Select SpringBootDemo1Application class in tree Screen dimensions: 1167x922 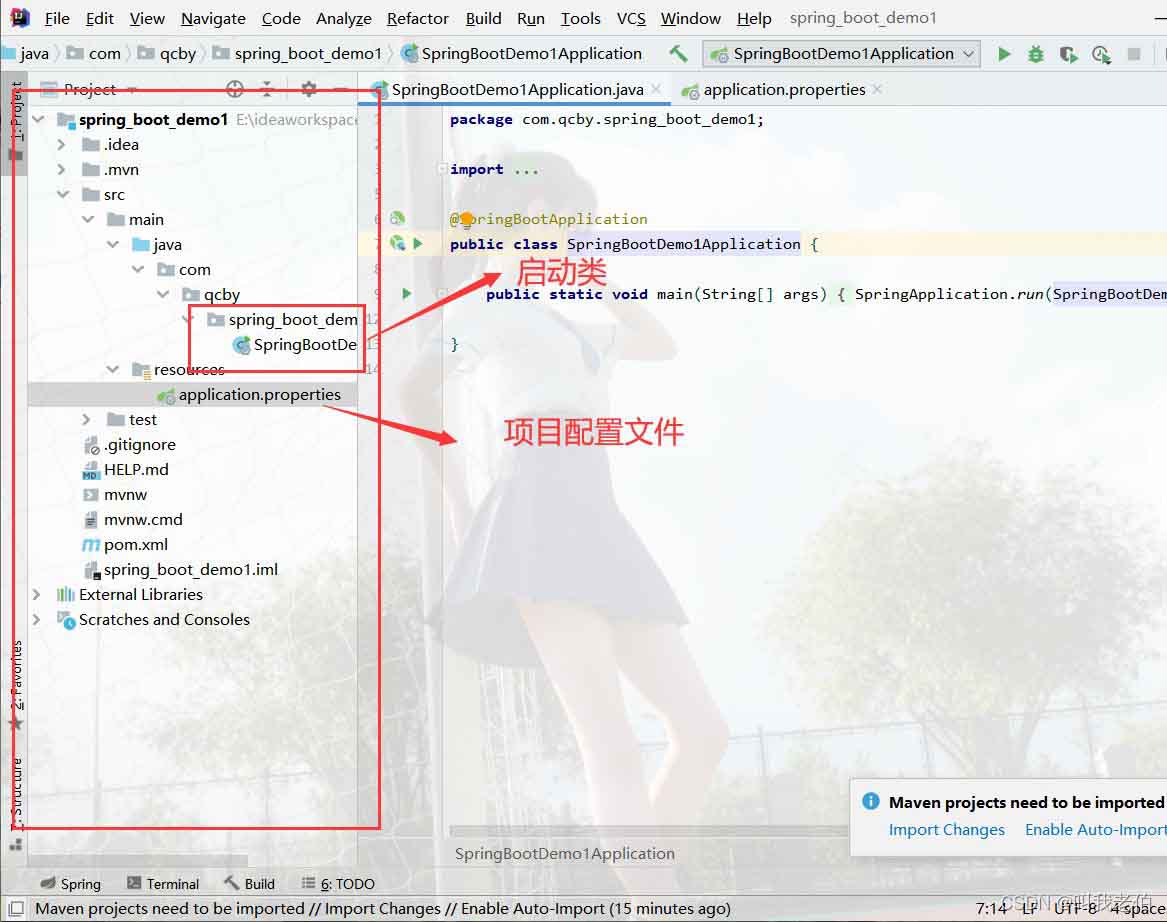295,345
